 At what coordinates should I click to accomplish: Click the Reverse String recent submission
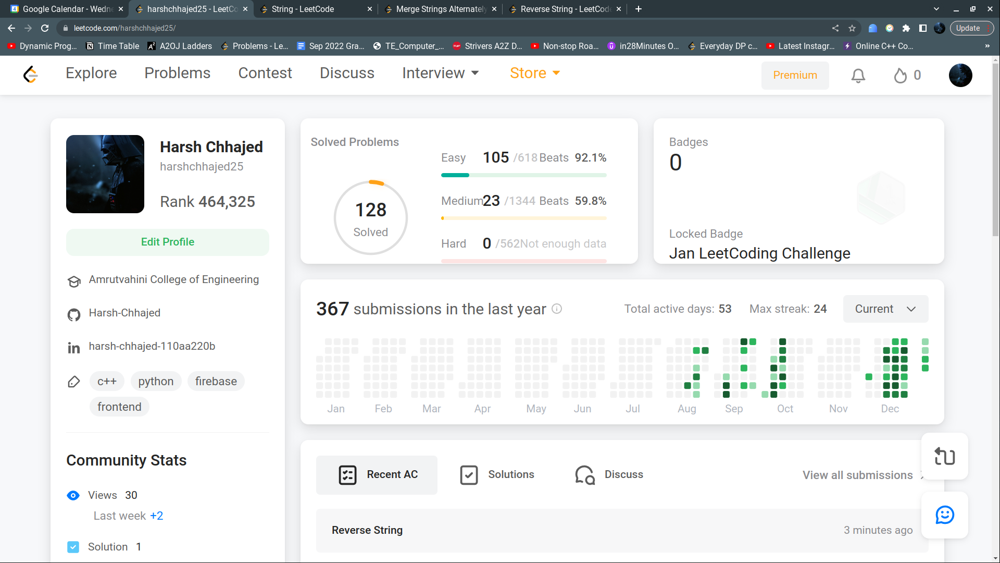(367, 530)
